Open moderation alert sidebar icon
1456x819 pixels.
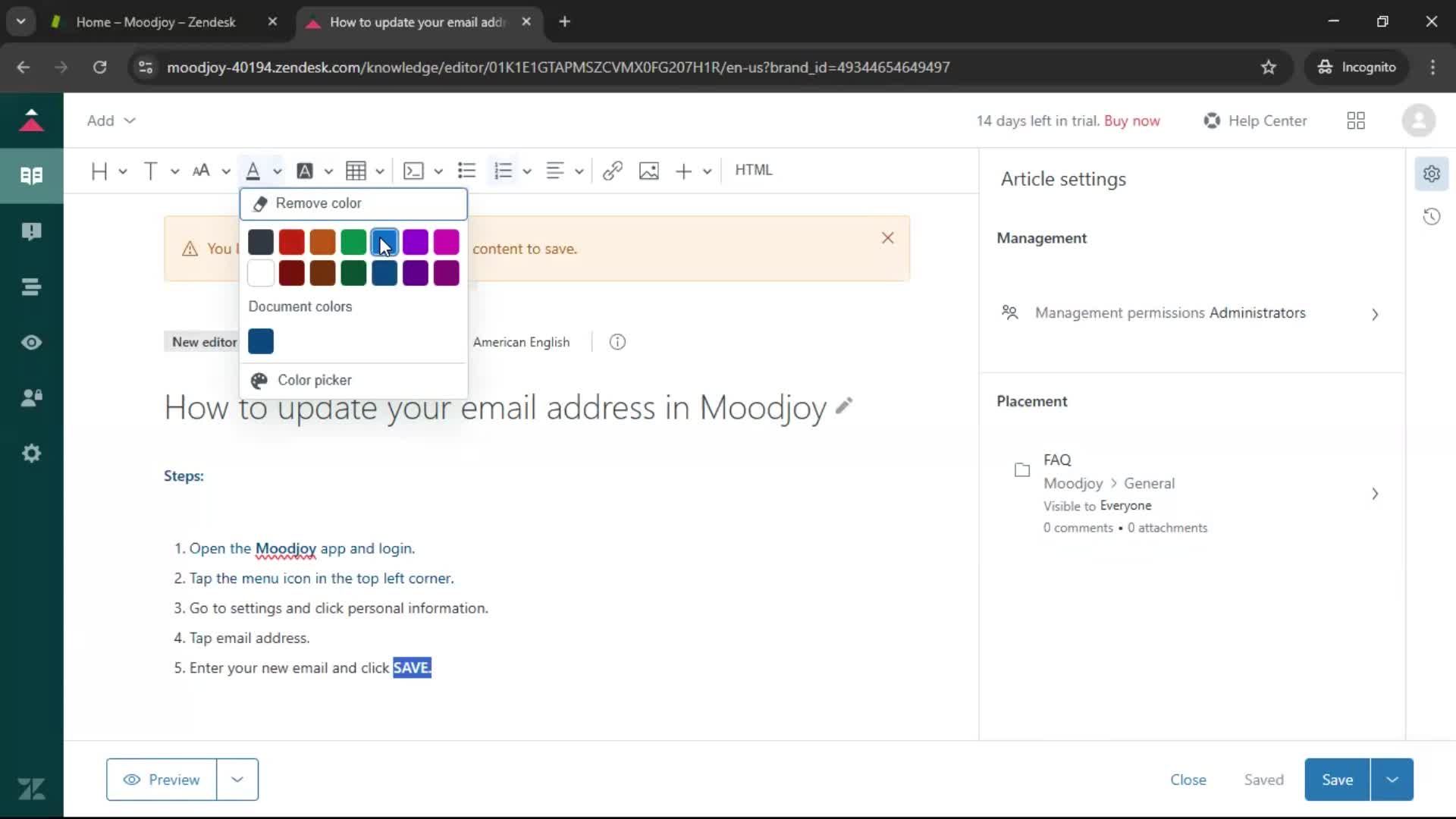point(31,231)
